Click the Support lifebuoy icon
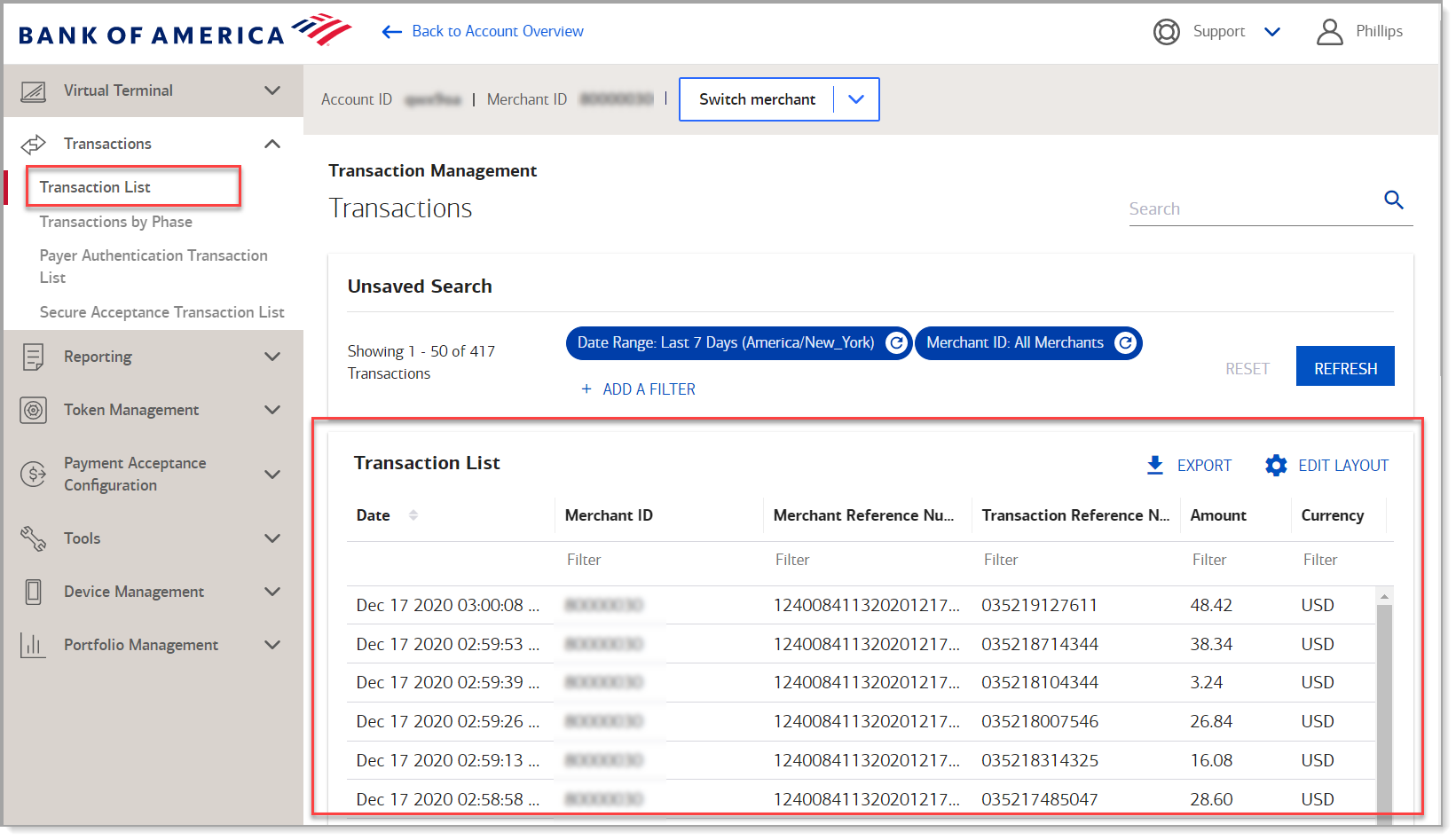The height and width of the screenshot is (840, 1456). coord(1166,32)
